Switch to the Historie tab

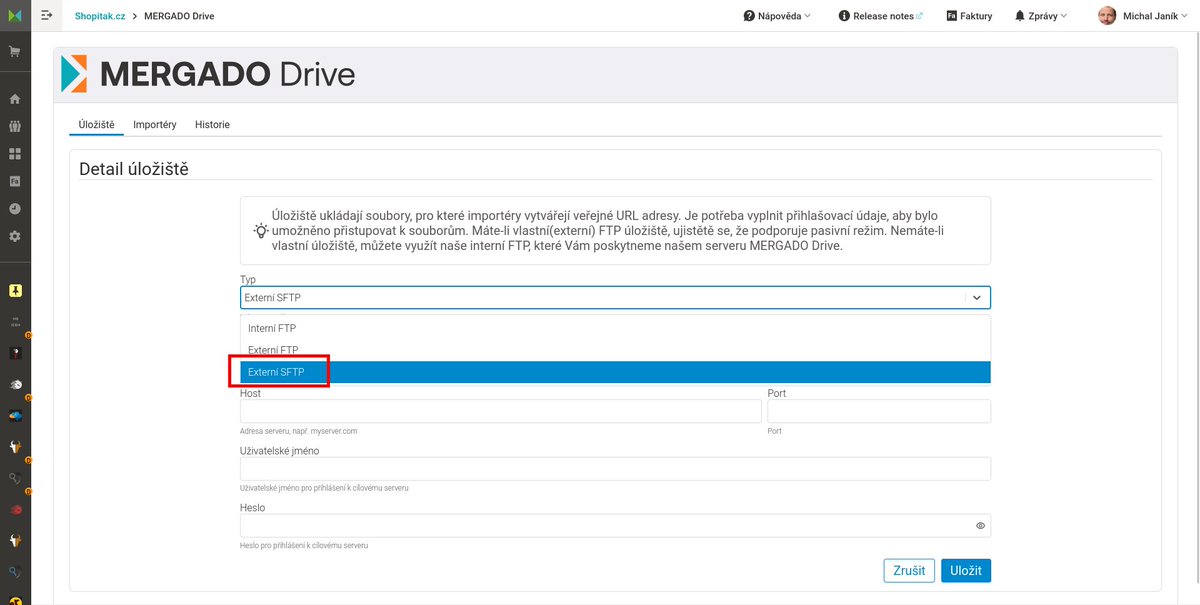click(x=212, y=124)
